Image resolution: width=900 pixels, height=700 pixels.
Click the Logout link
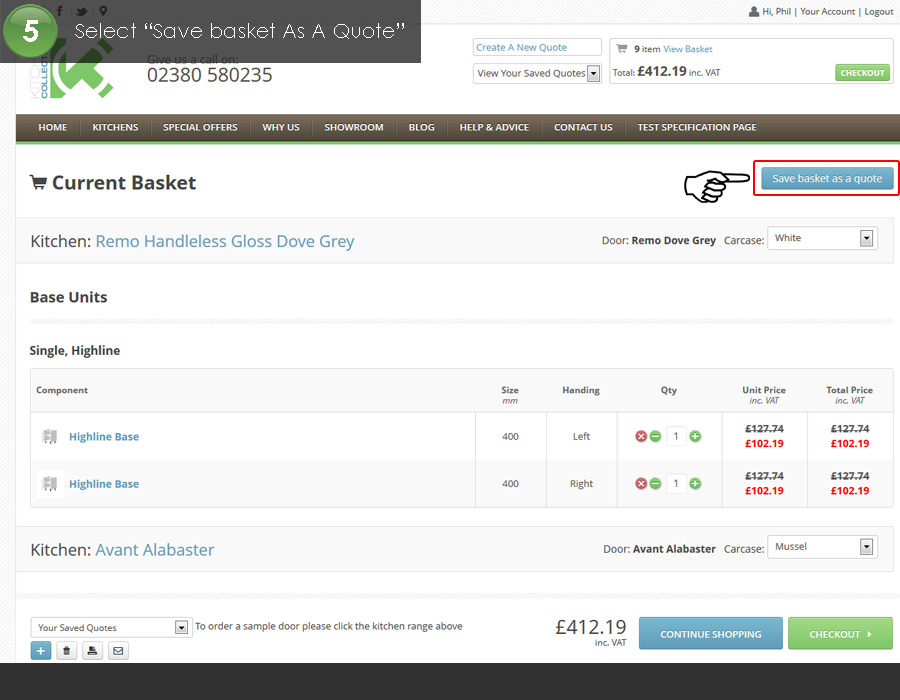(x=879, y=11)
